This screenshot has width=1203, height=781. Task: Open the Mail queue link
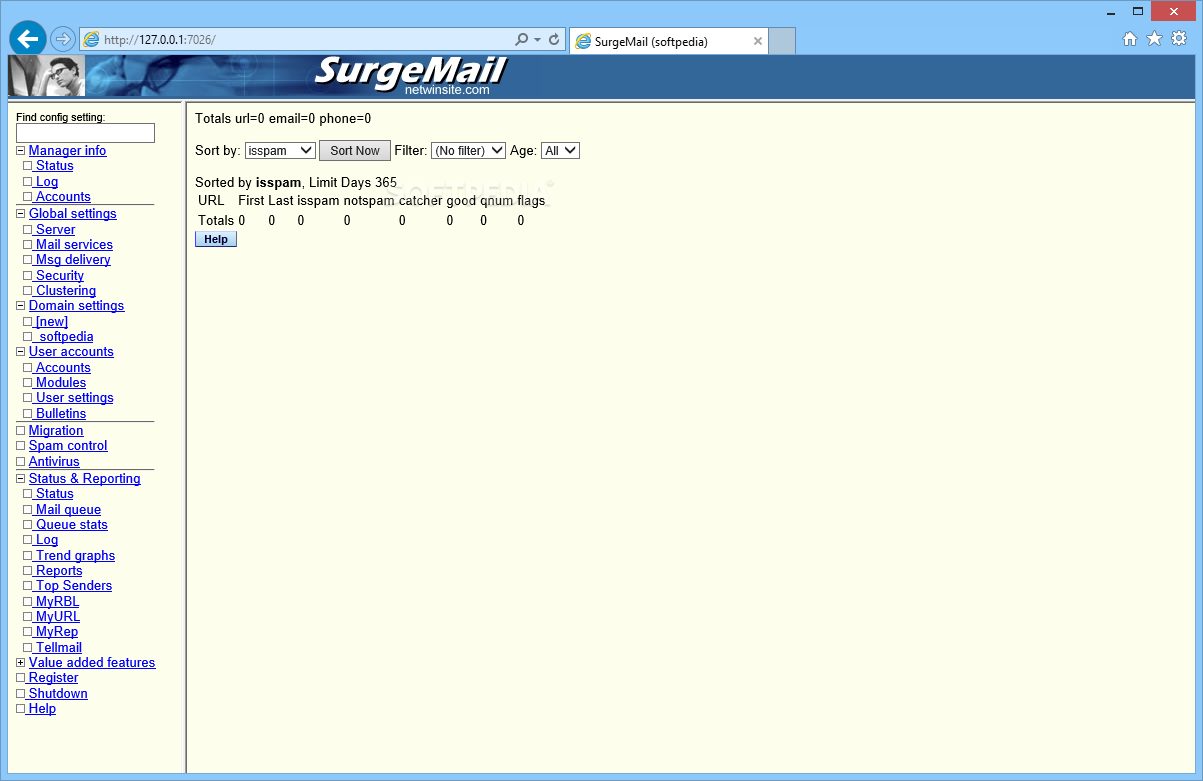[67, 510]
